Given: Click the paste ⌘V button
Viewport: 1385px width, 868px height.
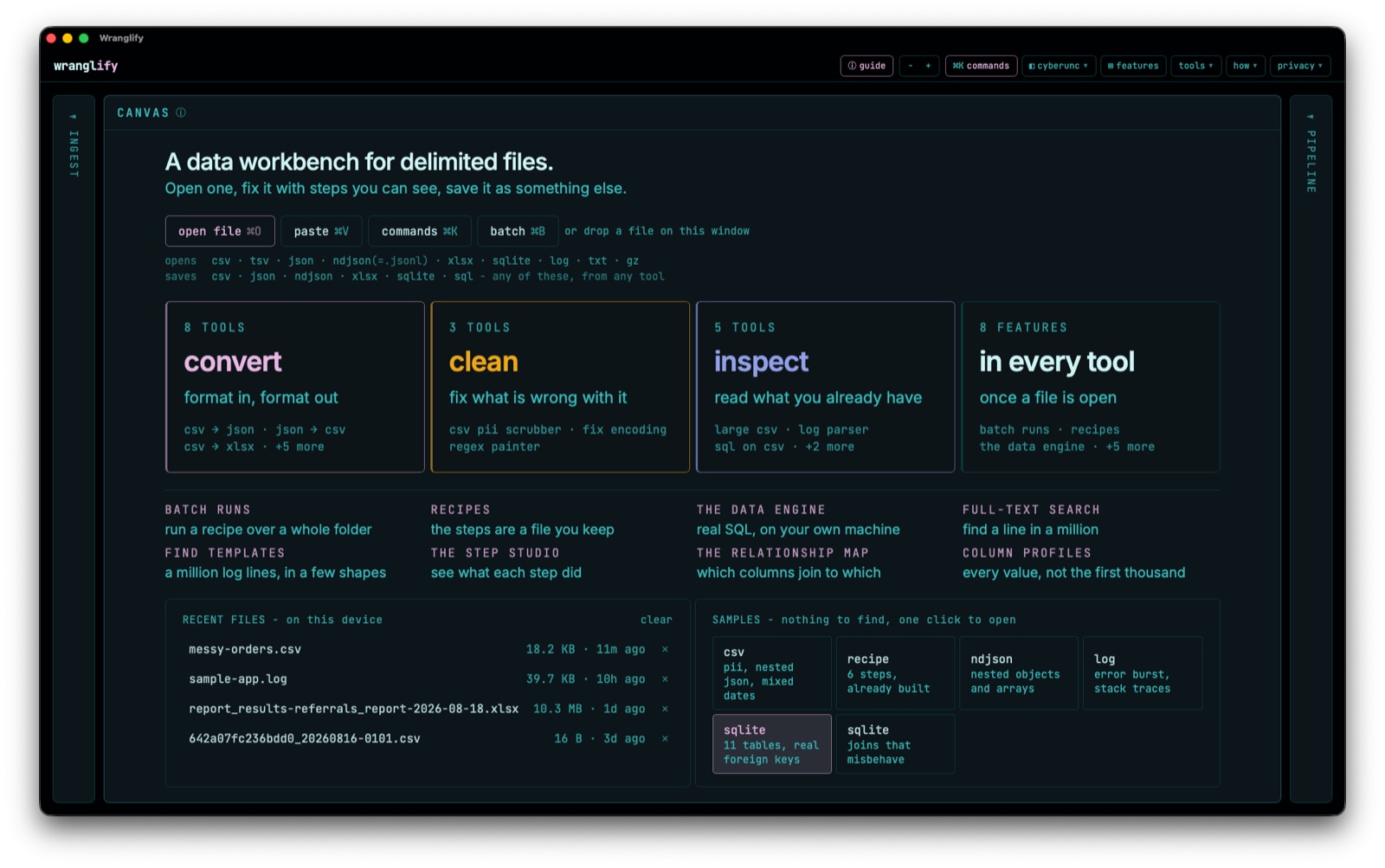Looking at the screenshot, I should [321, 231].
